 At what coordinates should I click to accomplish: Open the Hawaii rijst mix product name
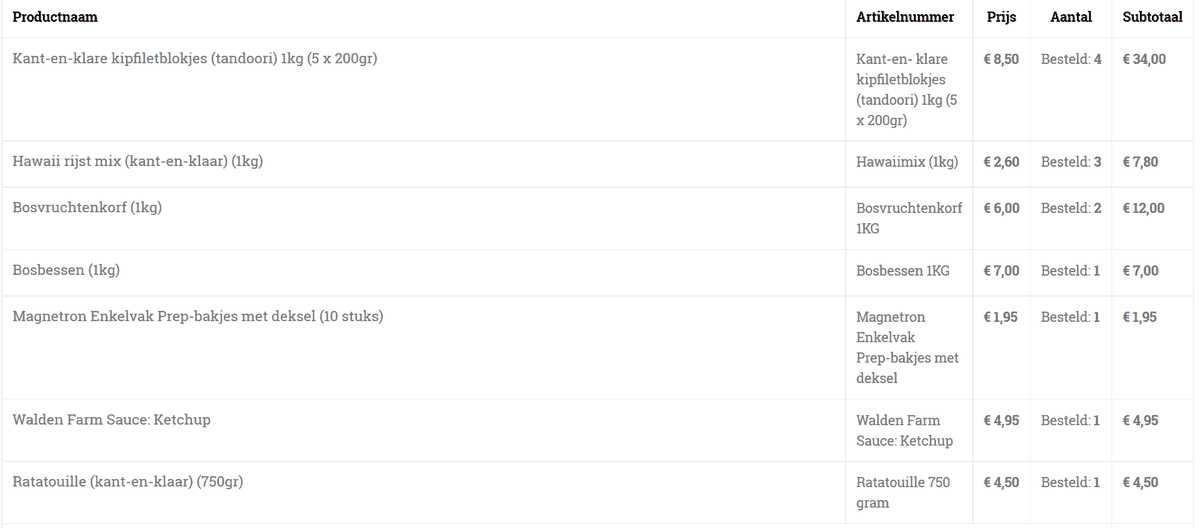click(x=137, y=162)
